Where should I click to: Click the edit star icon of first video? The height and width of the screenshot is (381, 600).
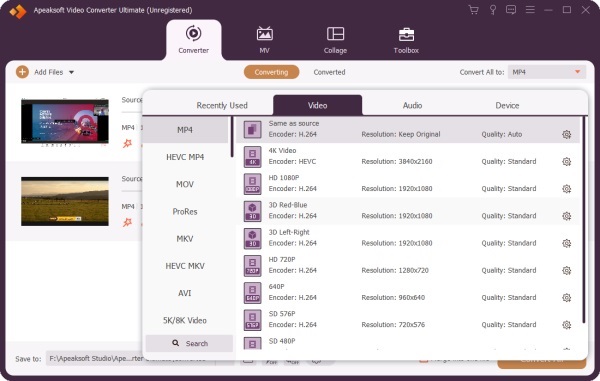pos(127,143)
